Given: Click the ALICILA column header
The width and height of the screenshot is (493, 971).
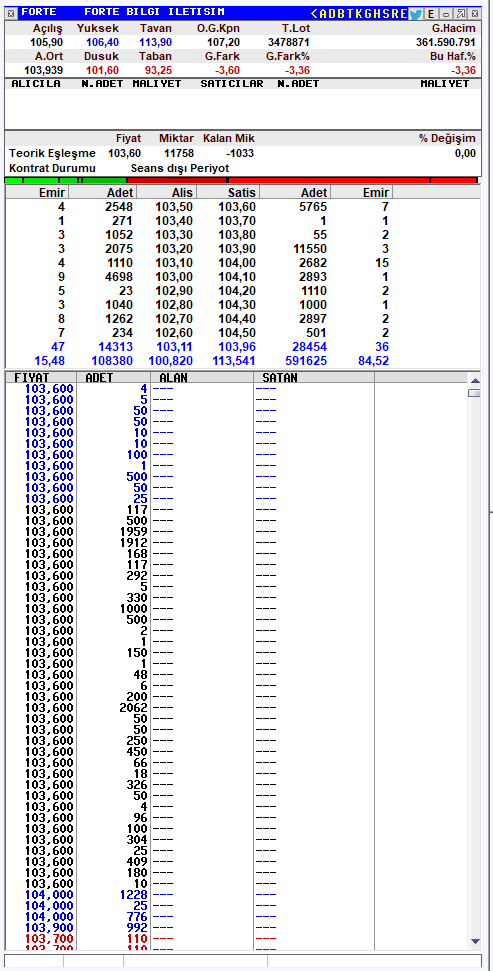Looking at the screenshot, I should [36, 84].
